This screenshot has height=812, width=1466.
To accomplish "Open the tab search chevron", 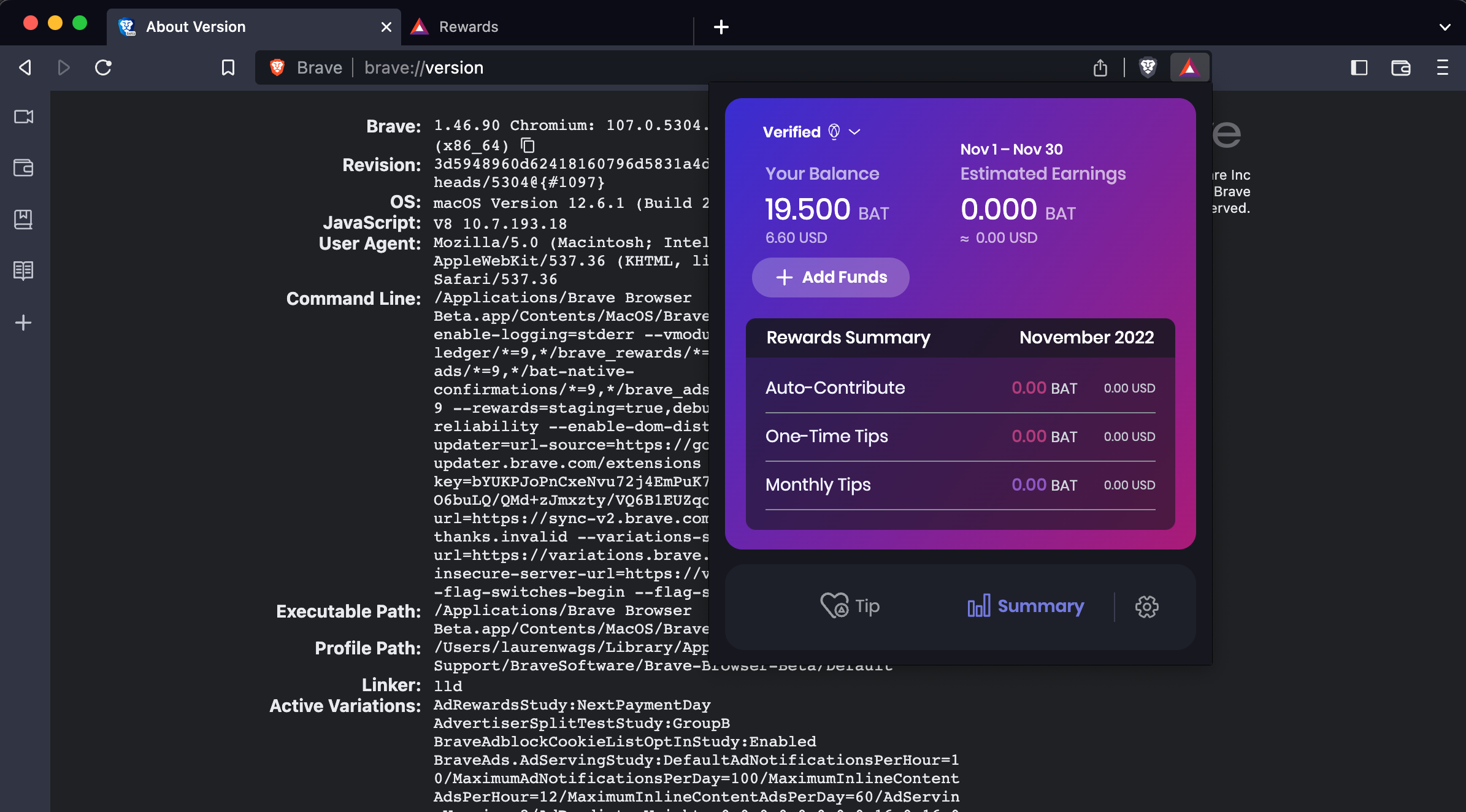I will click(1445, 27).
